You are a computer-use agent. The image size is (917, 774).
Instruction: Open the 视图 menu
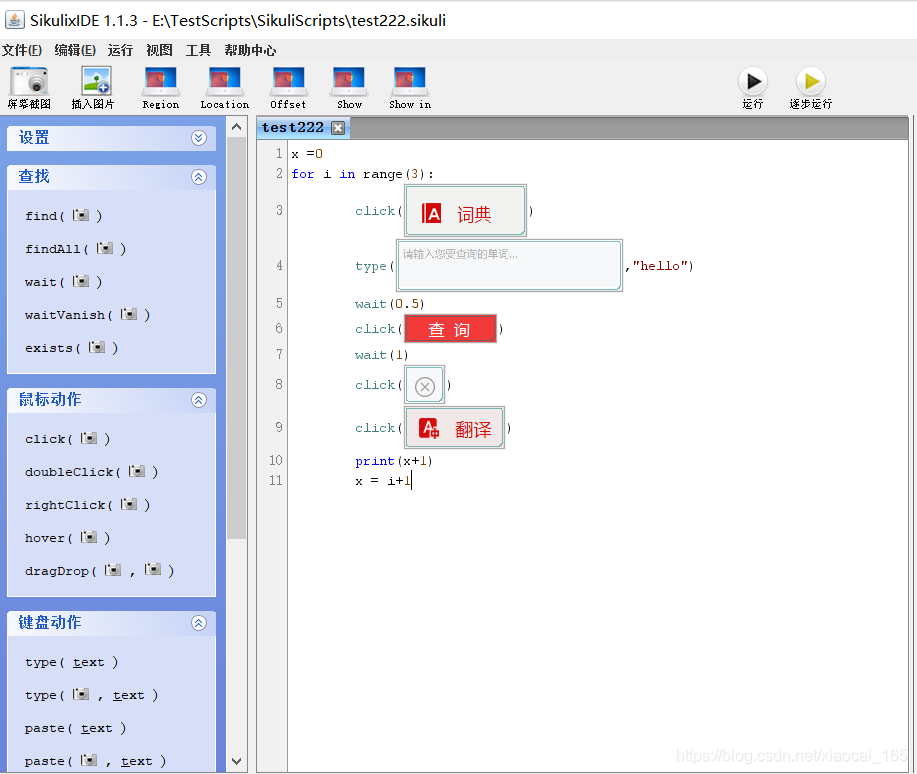pos(159,50)
